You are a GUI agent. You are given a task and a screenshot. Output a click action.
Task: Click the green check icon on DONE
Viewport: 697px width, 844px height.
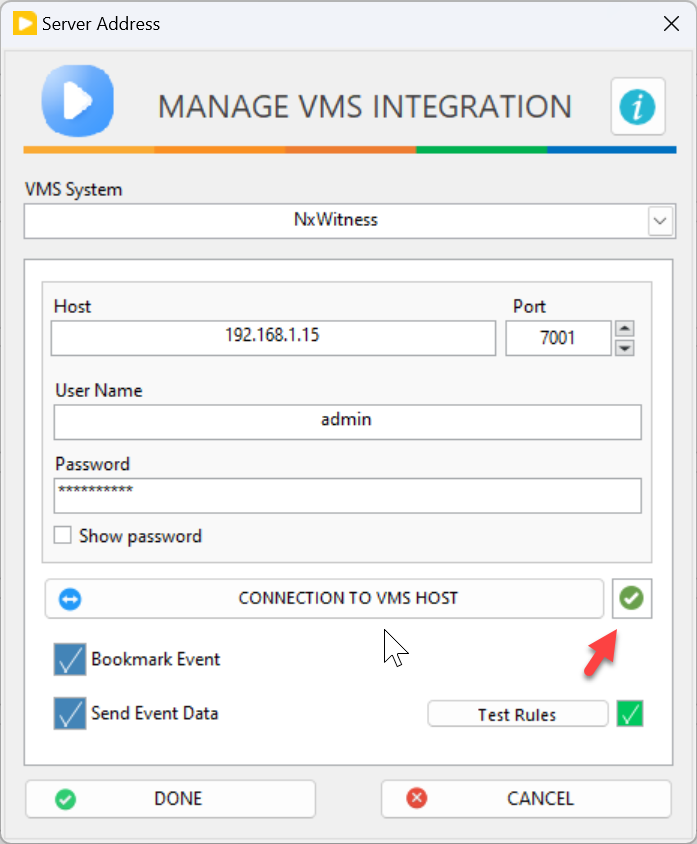[67, 799]
